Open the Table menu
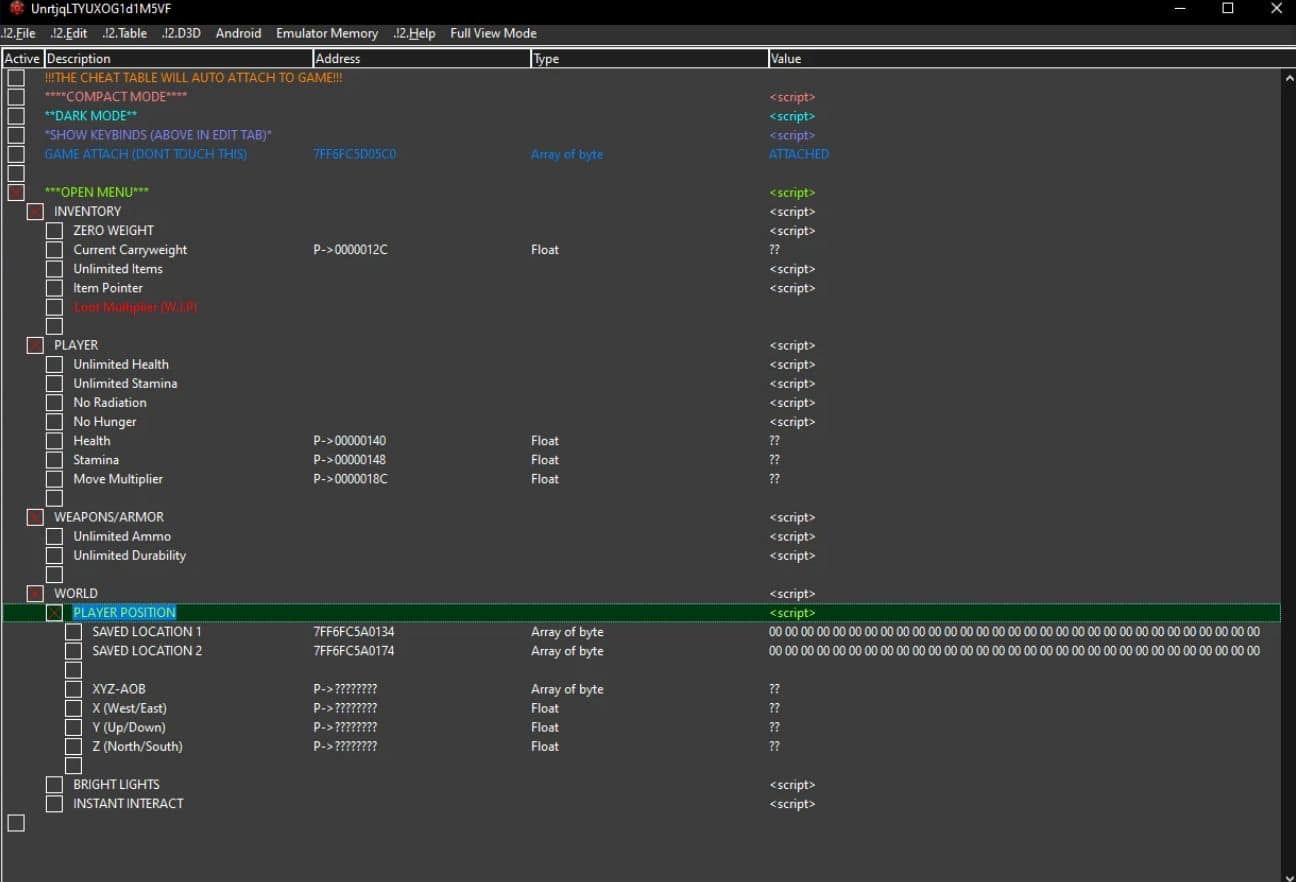This screenshot has width=1296, height=882. (124, 33)
